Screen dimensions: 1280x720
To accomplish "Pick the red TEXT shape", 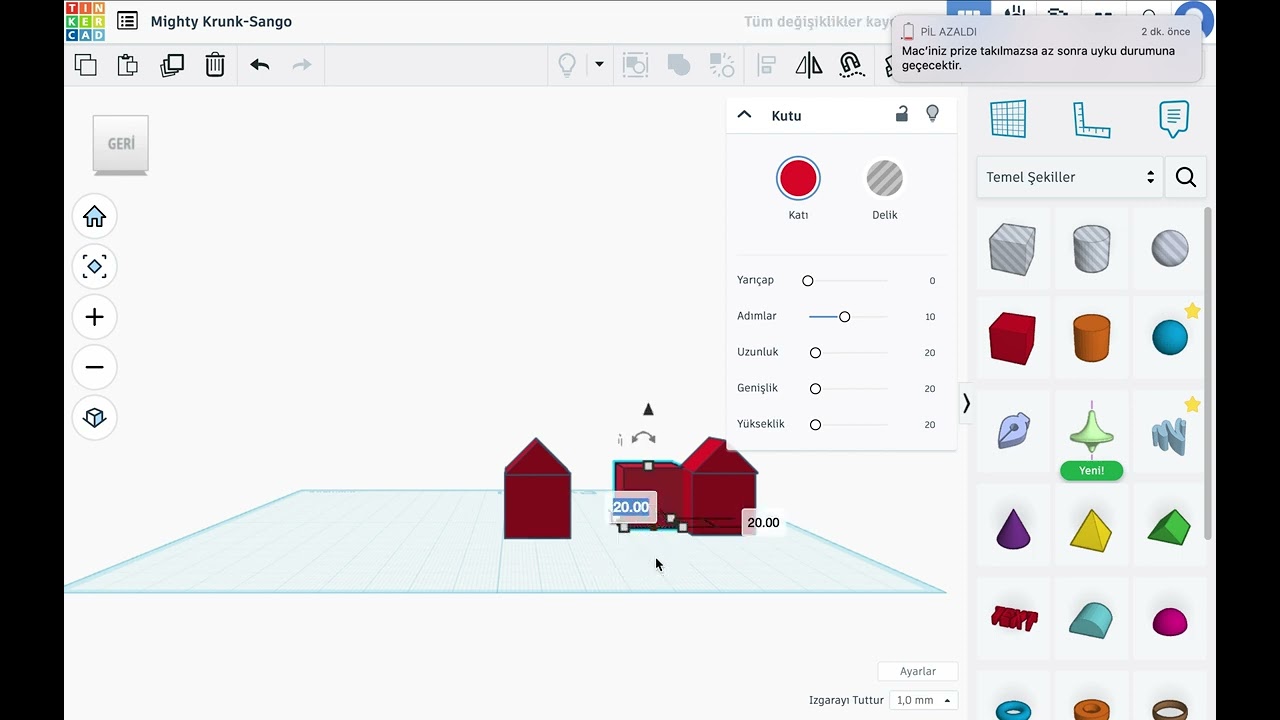I will point(1013,618).
